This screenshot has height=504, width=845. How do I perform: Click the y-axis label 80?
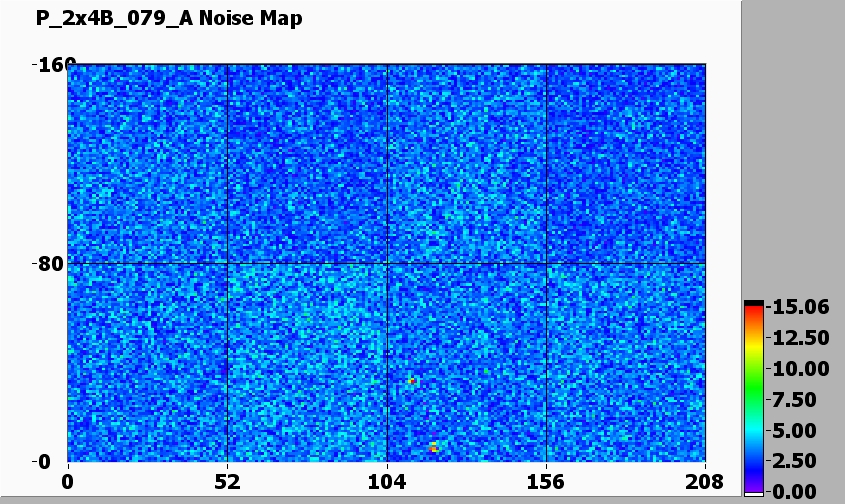(48, 264)
